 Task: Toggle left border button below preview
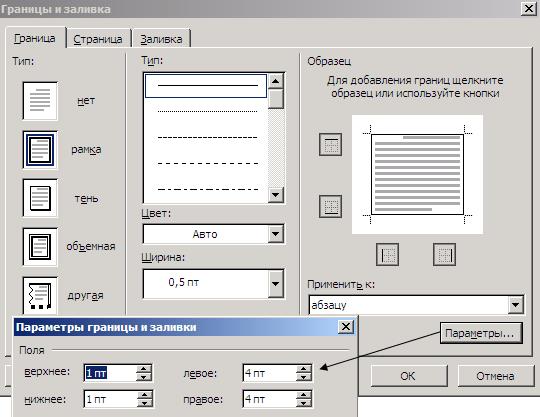click(387, 254)
